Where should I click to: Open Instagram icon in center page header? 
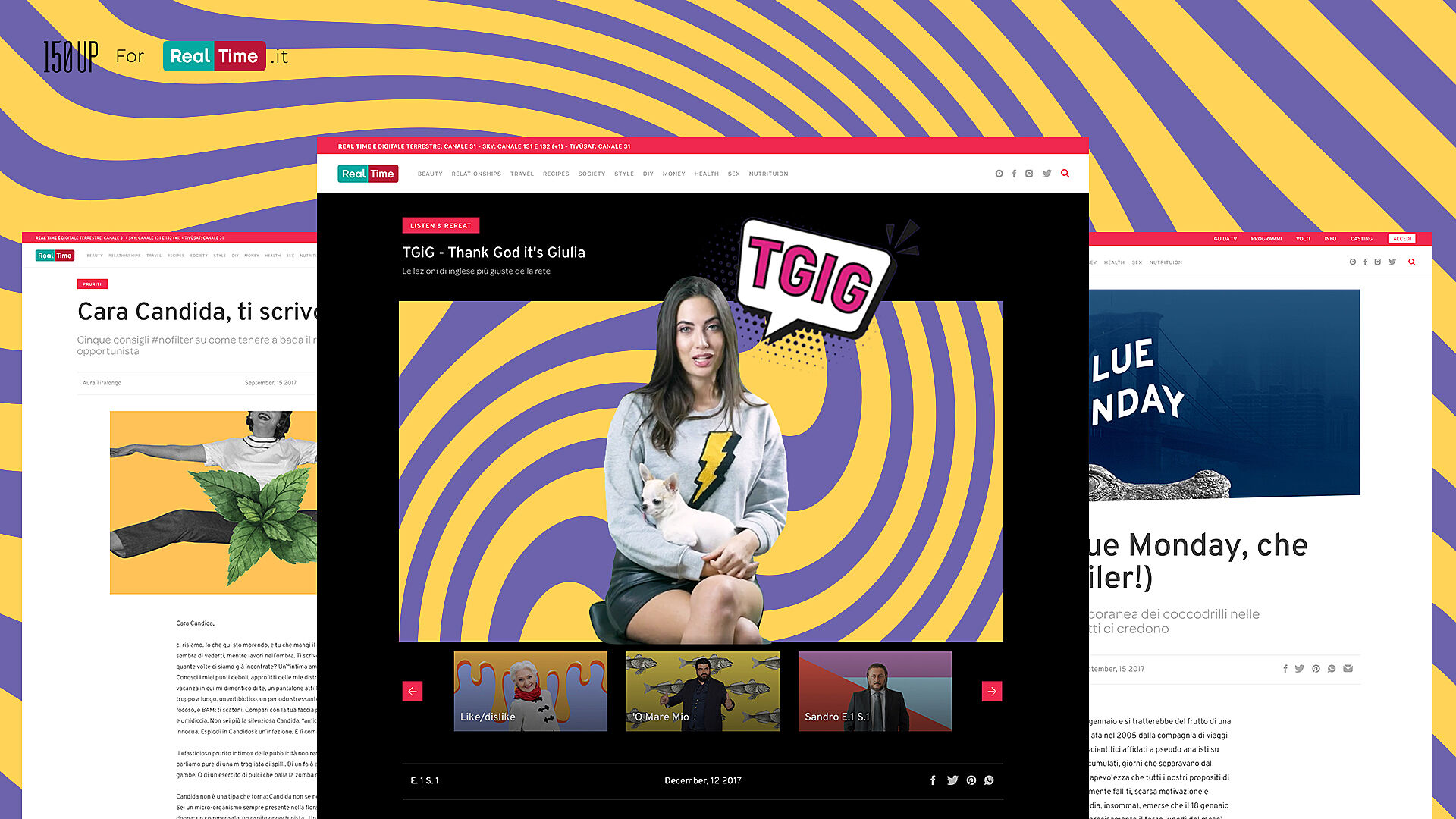click(x=1029, y=174)
